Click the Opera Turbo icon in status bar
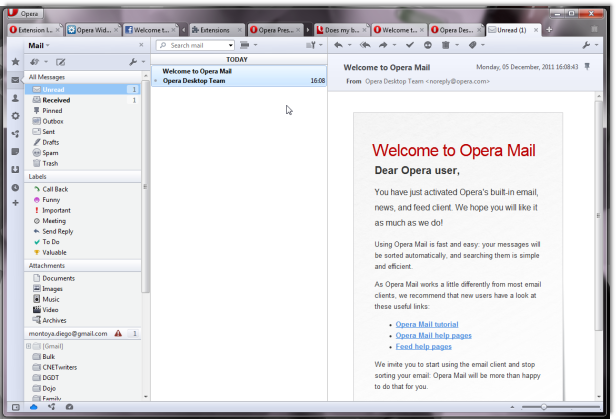616x419 pixels. click(70, 407)
